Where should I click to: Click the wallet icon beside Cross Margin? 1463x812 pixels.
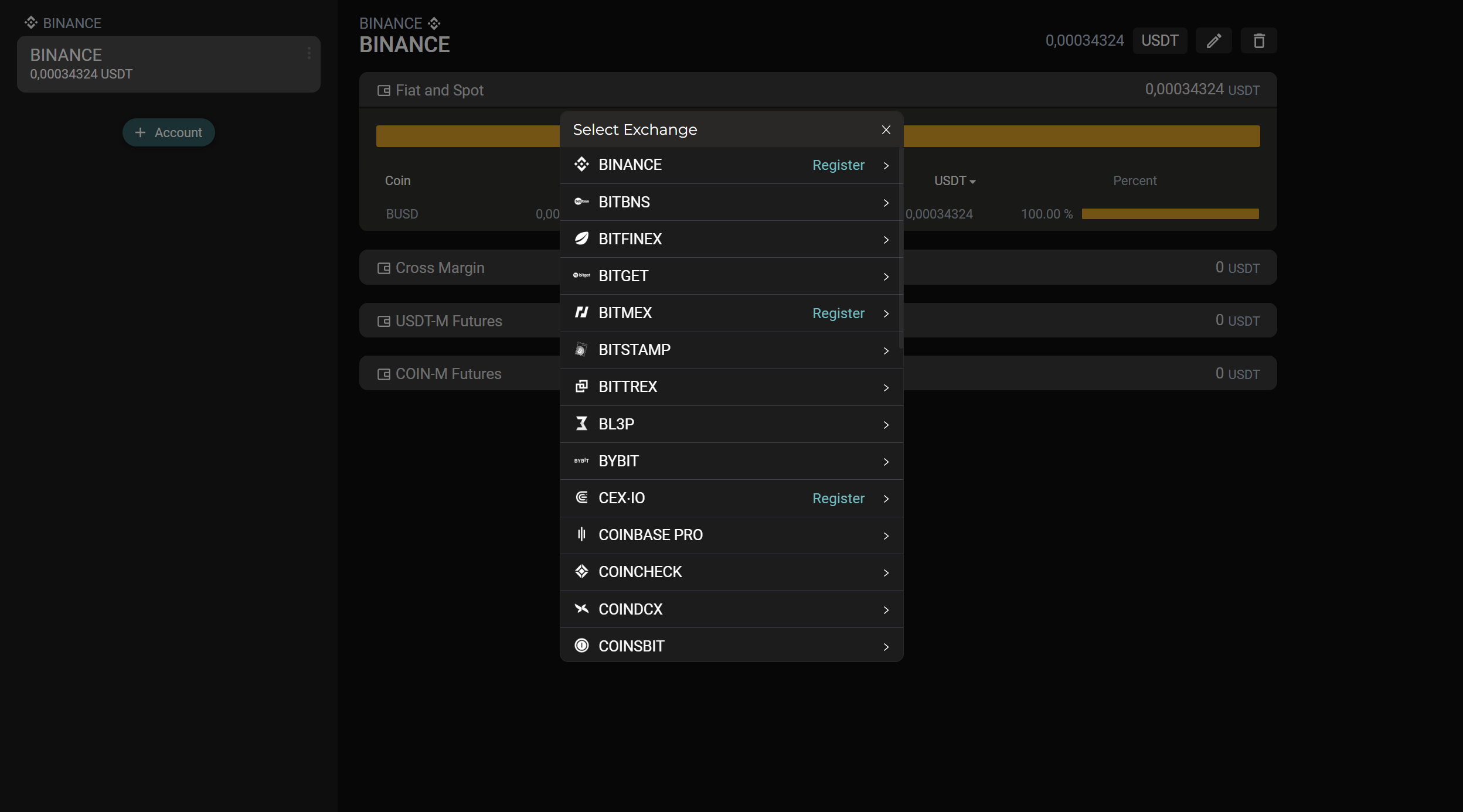(x=384, y=268)
